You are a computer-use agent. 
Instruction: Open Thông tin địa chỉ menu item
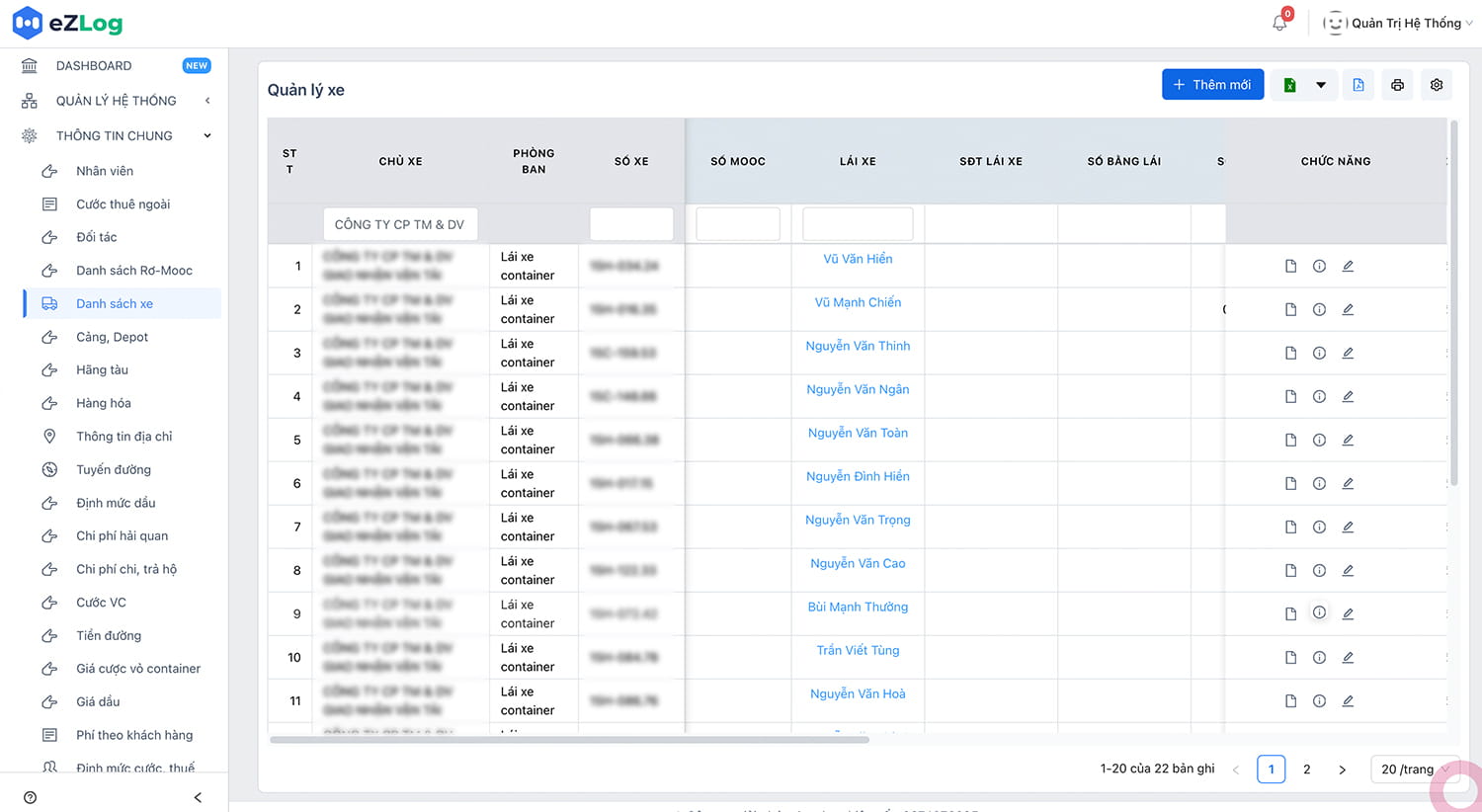pos(123,437)
